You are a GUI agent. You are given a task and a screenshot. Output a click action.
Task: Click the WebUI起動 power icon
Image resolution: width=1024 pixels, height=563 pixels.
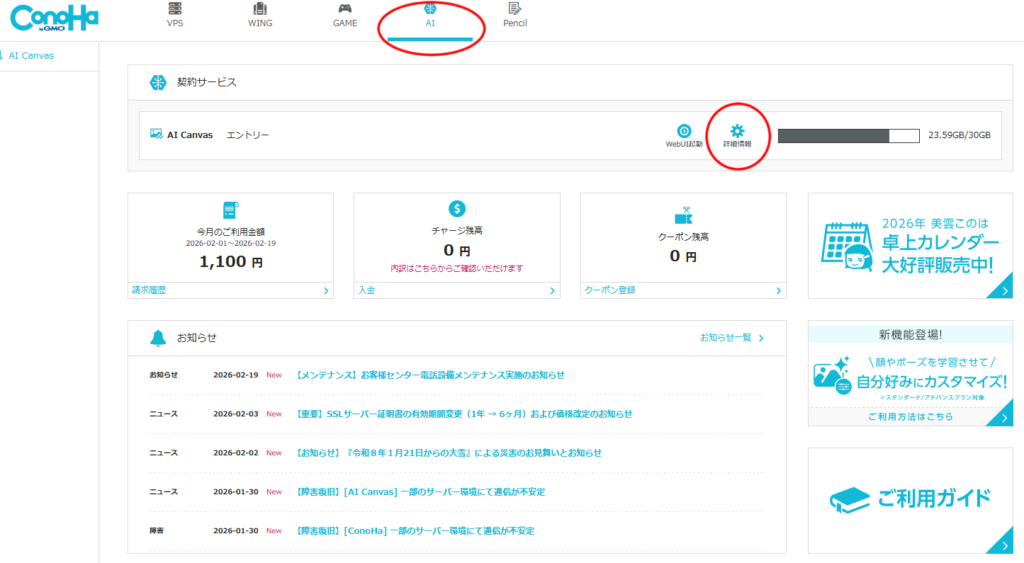684,131
